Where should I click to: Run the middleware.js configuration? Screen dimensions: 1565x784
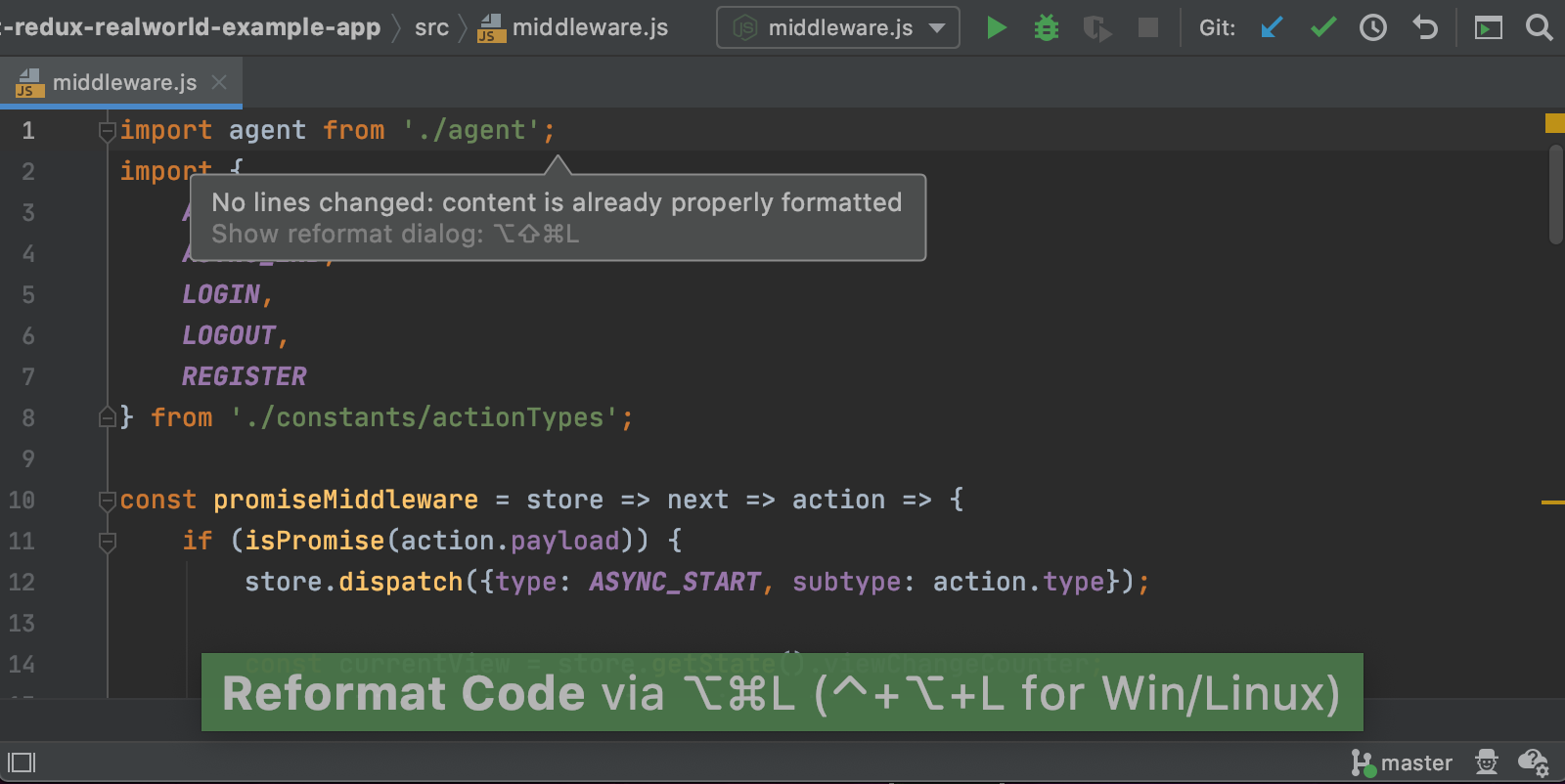tap(996, 27)
